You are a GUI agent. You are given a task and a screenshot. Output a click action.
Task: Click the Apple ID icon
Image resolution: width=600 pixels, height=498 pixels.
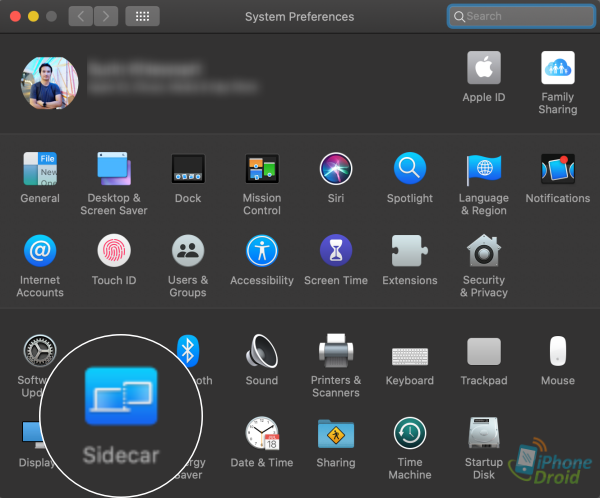pyautogui.click(x=484, y=69)
